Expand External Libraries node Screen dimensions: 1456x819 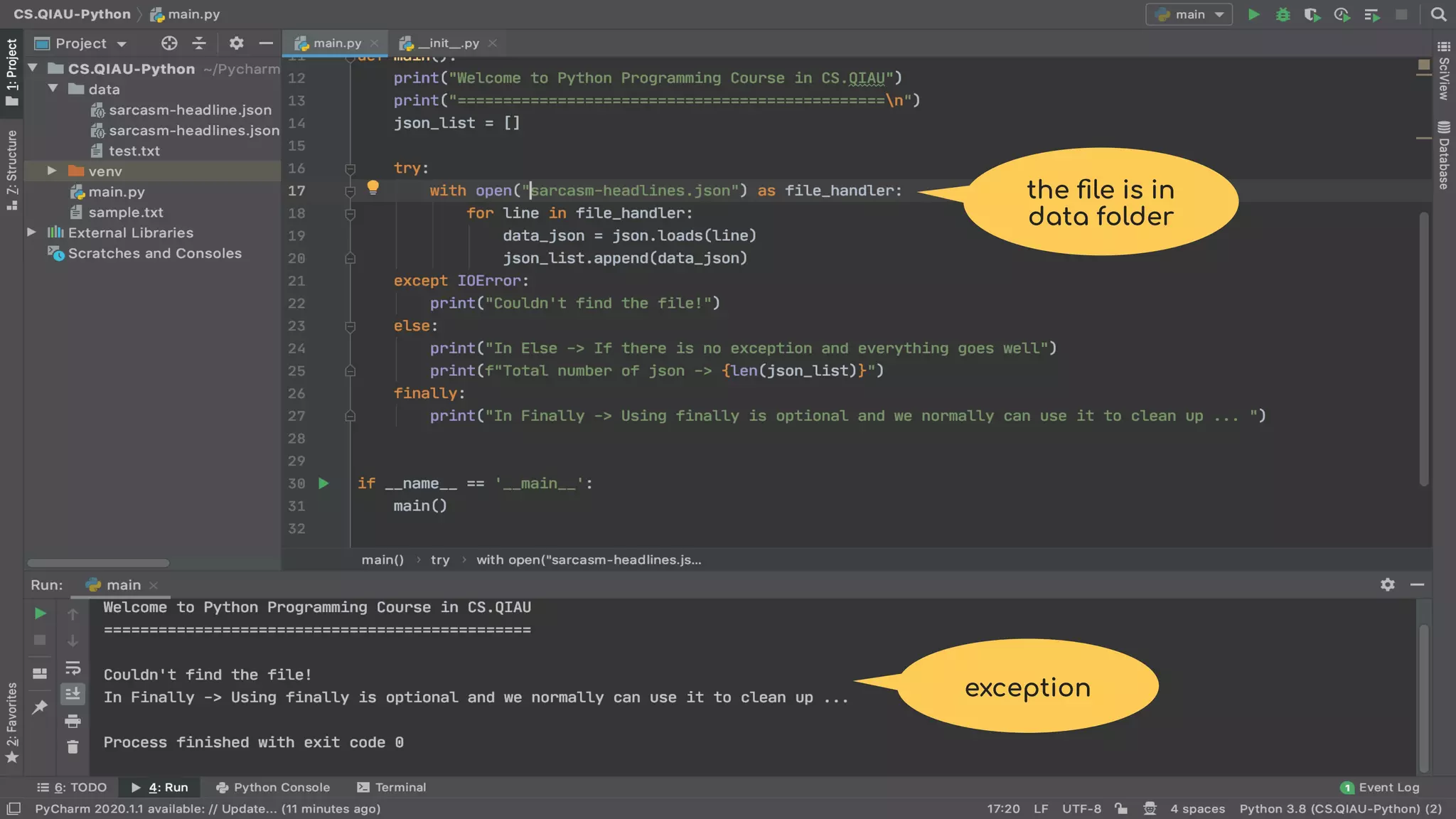[x=31, y=232]
